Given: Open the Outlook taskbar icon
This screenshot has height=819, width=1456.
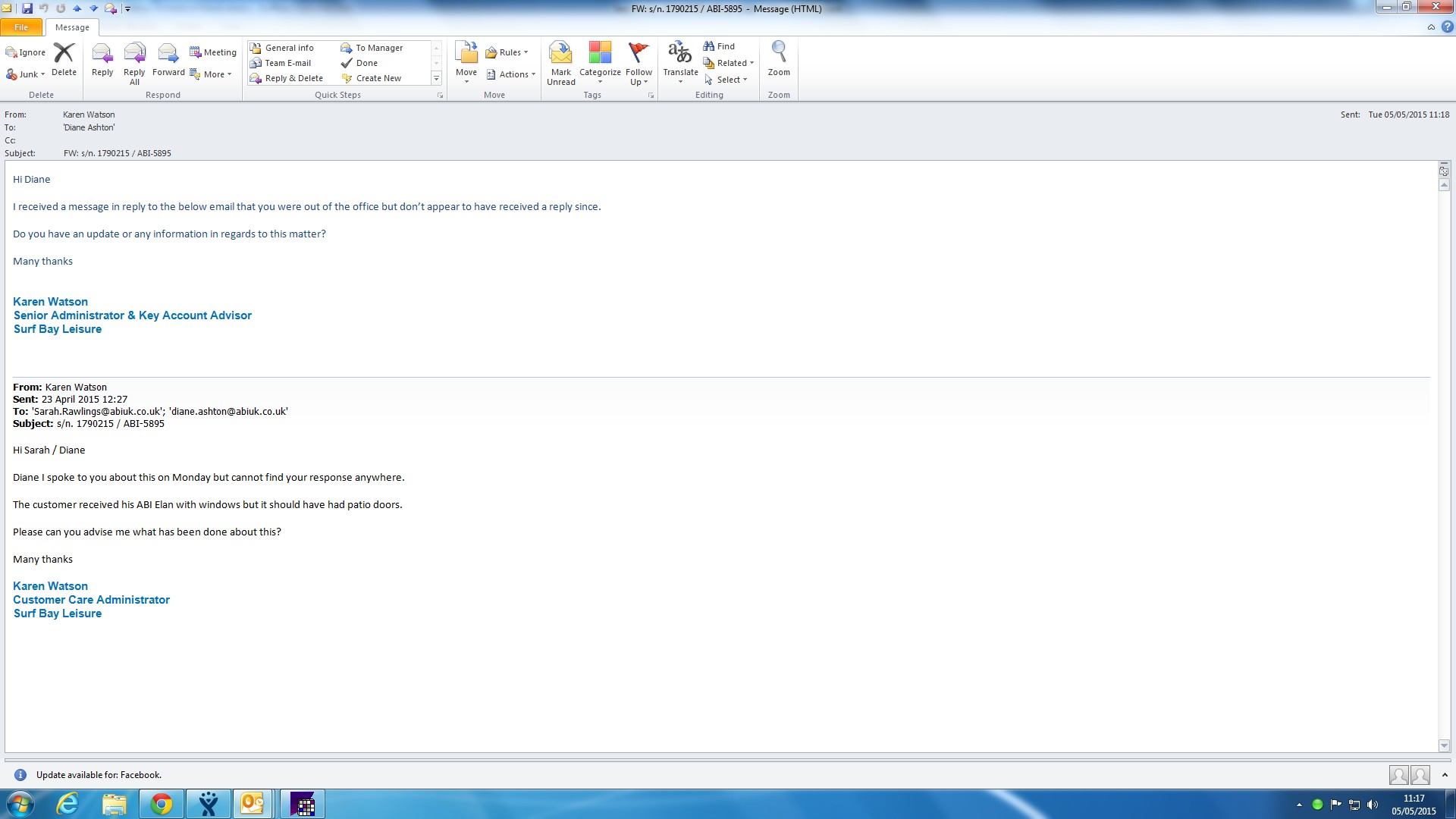Looking at the screenshot, I should pos(252,804).
